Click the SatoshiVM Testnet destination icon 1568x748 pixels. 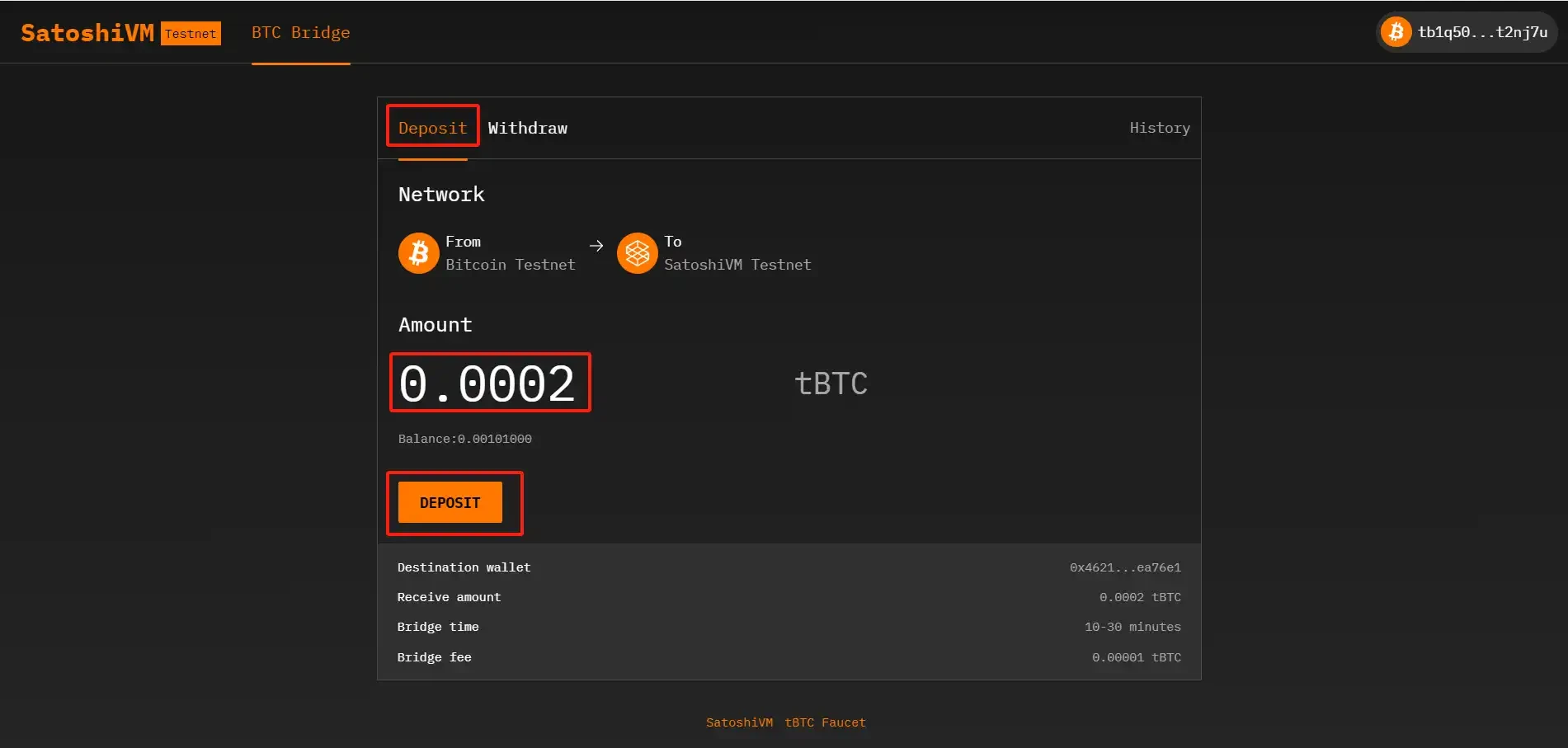point(637,252)
